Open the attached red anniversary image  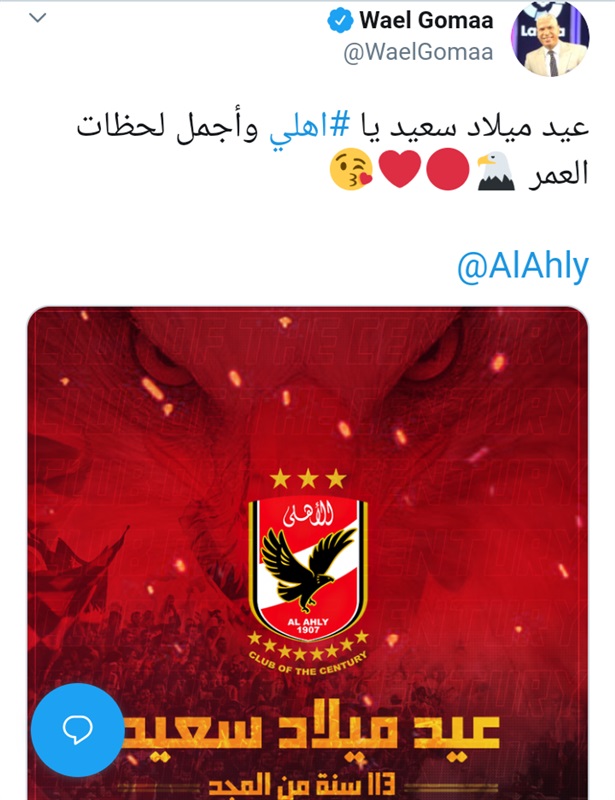coord(308,554)
